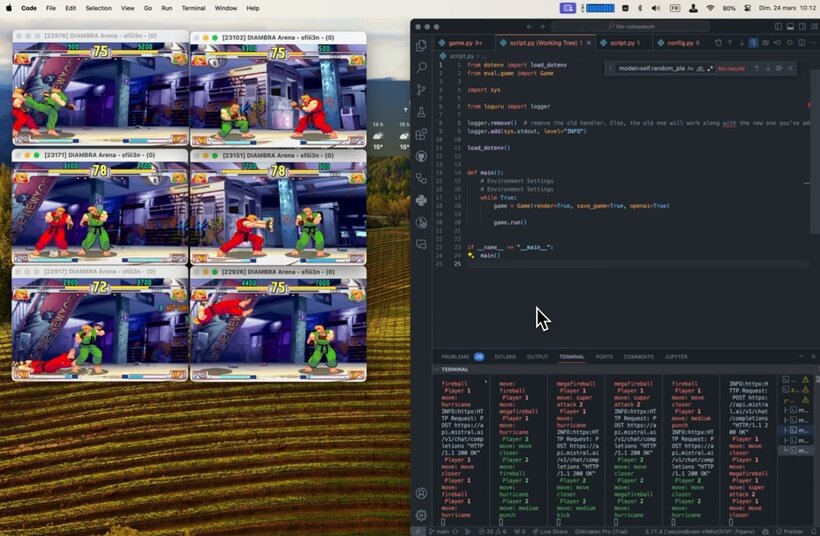The width and height of the screenshot is (820, 536).
Task: Toggle the bottom panel layout button
Action: point(790,26)
